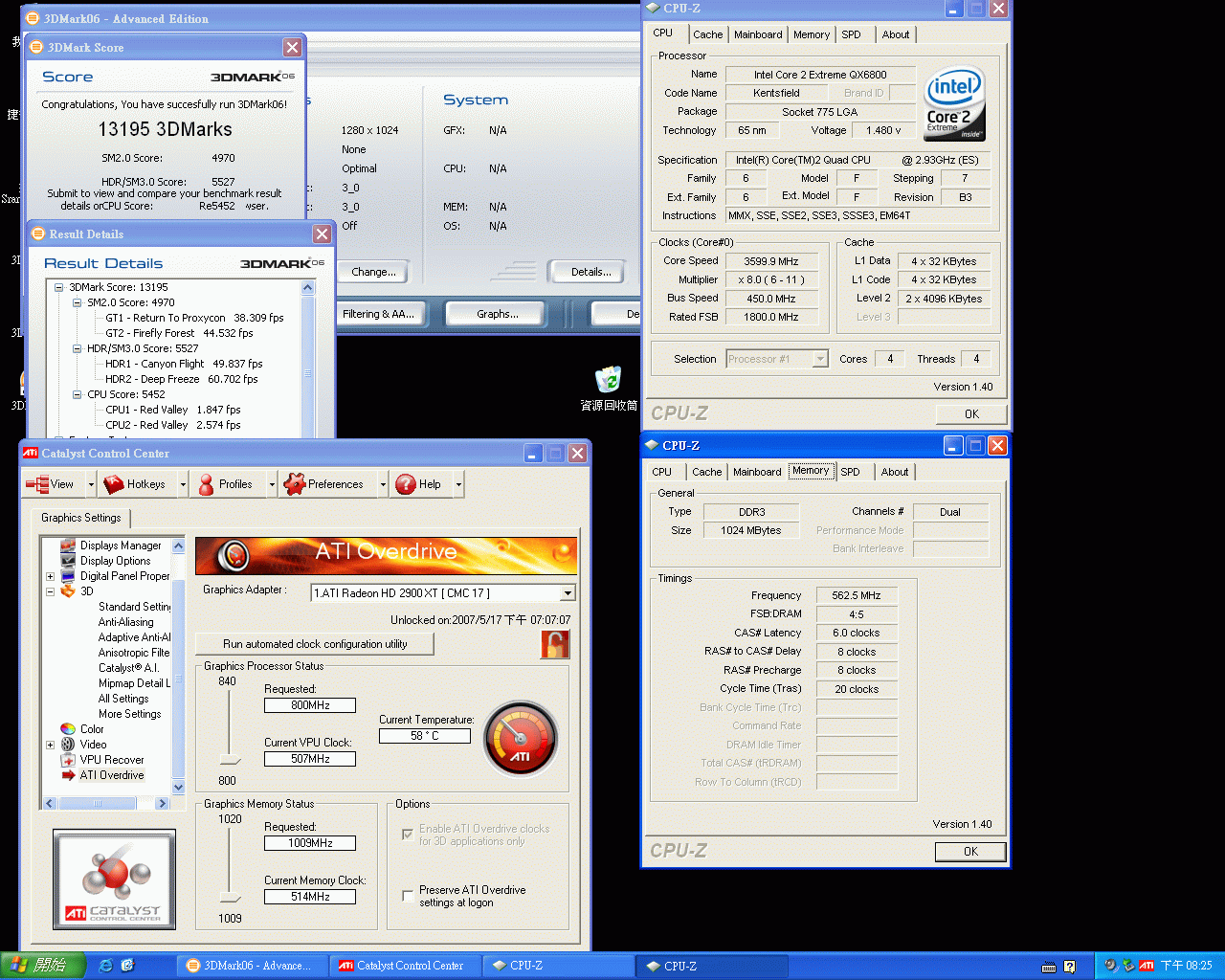
Task: Click the Graphics Memory clock slider handle
Action: [230, 898]
